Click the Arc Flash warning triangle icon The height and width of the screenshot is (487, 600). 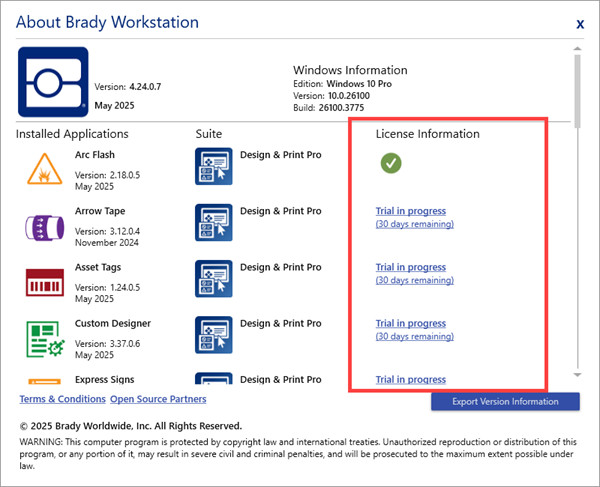[45, 169]
